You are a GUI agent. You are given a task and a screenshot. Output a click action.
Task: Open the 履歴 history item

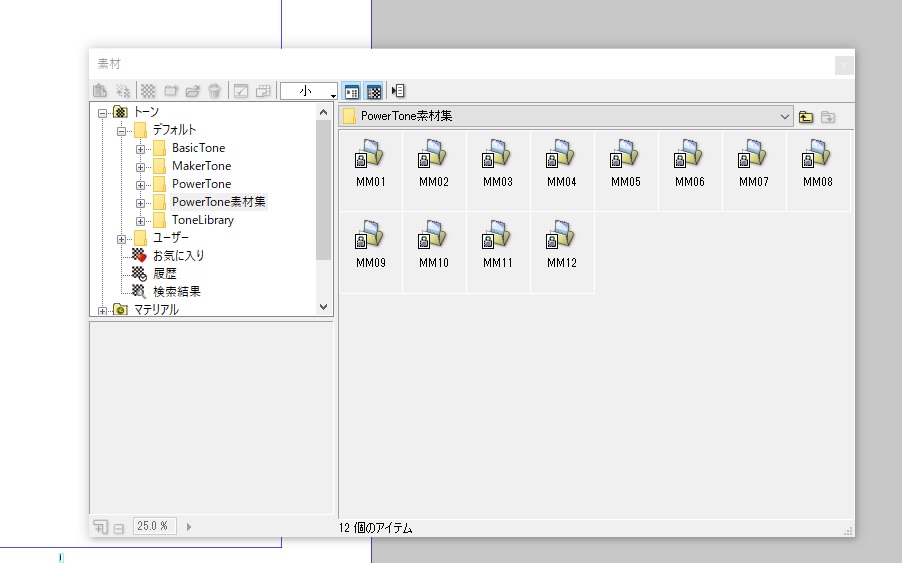[165, 274]
